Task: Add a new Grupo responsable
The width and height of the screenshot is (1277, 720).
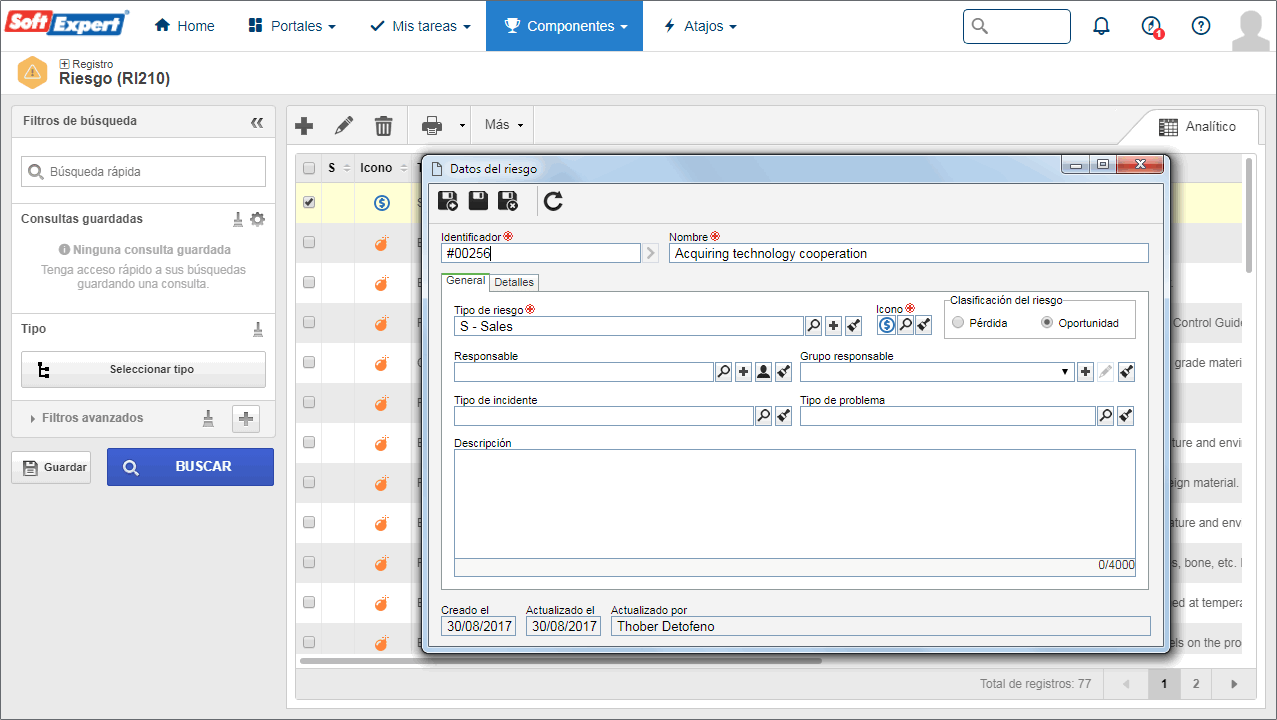Action: pos(1086,372)
